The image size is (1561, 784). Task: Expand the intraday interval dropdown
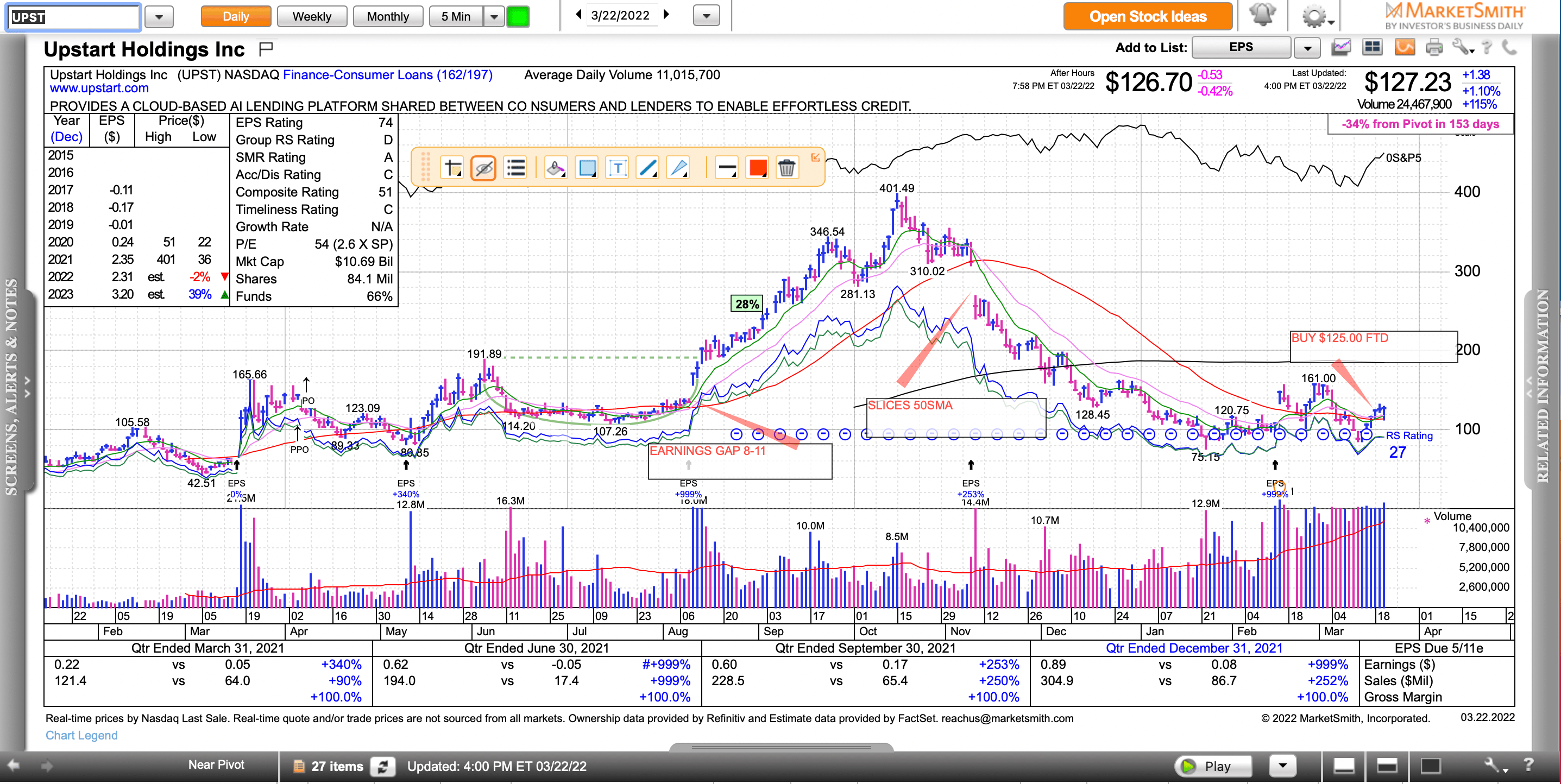point(494,16)
